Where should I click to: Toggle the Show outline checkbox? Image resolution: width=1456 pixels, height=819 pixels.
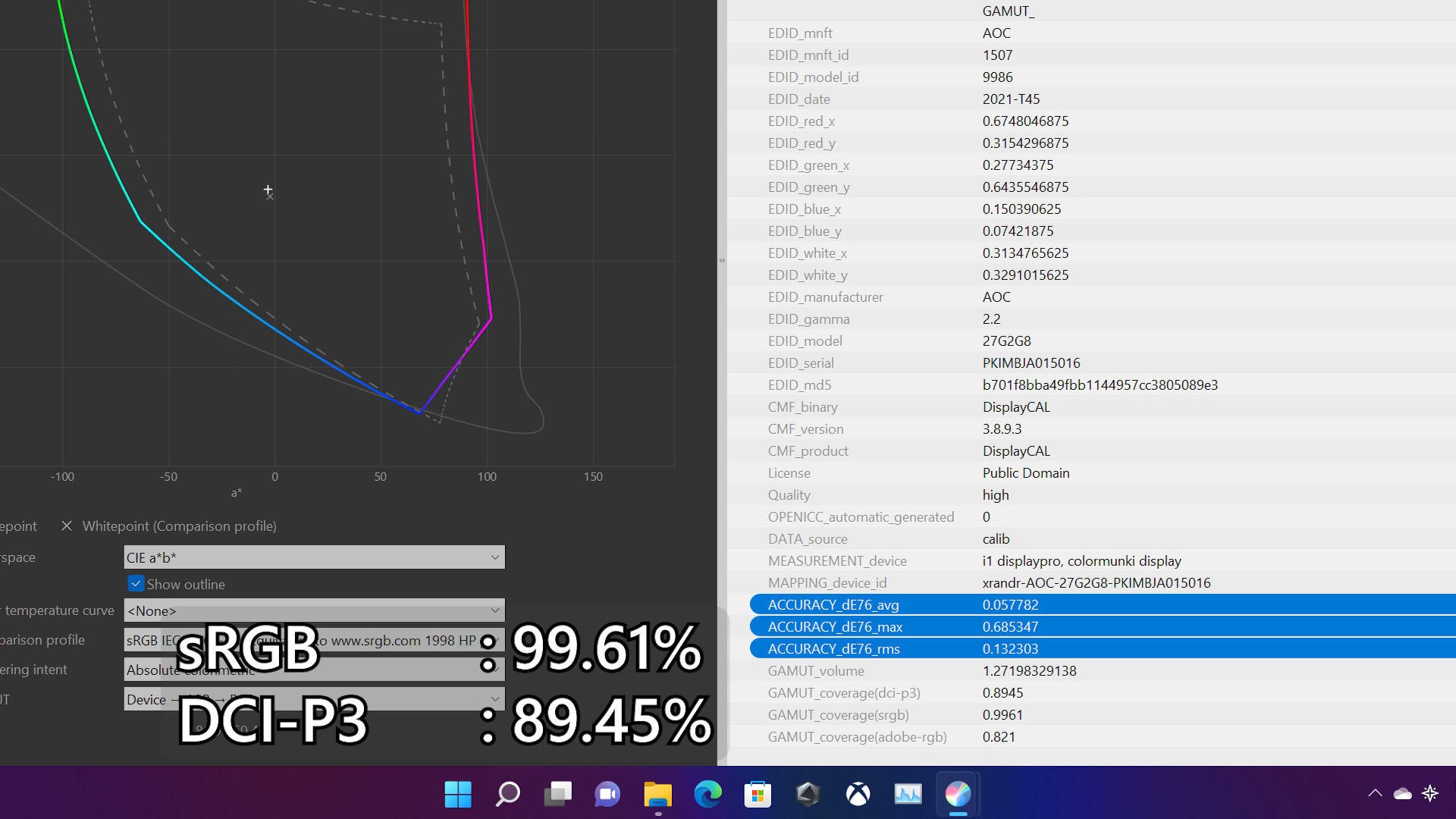pyautogui.click(x=136, y=584)
